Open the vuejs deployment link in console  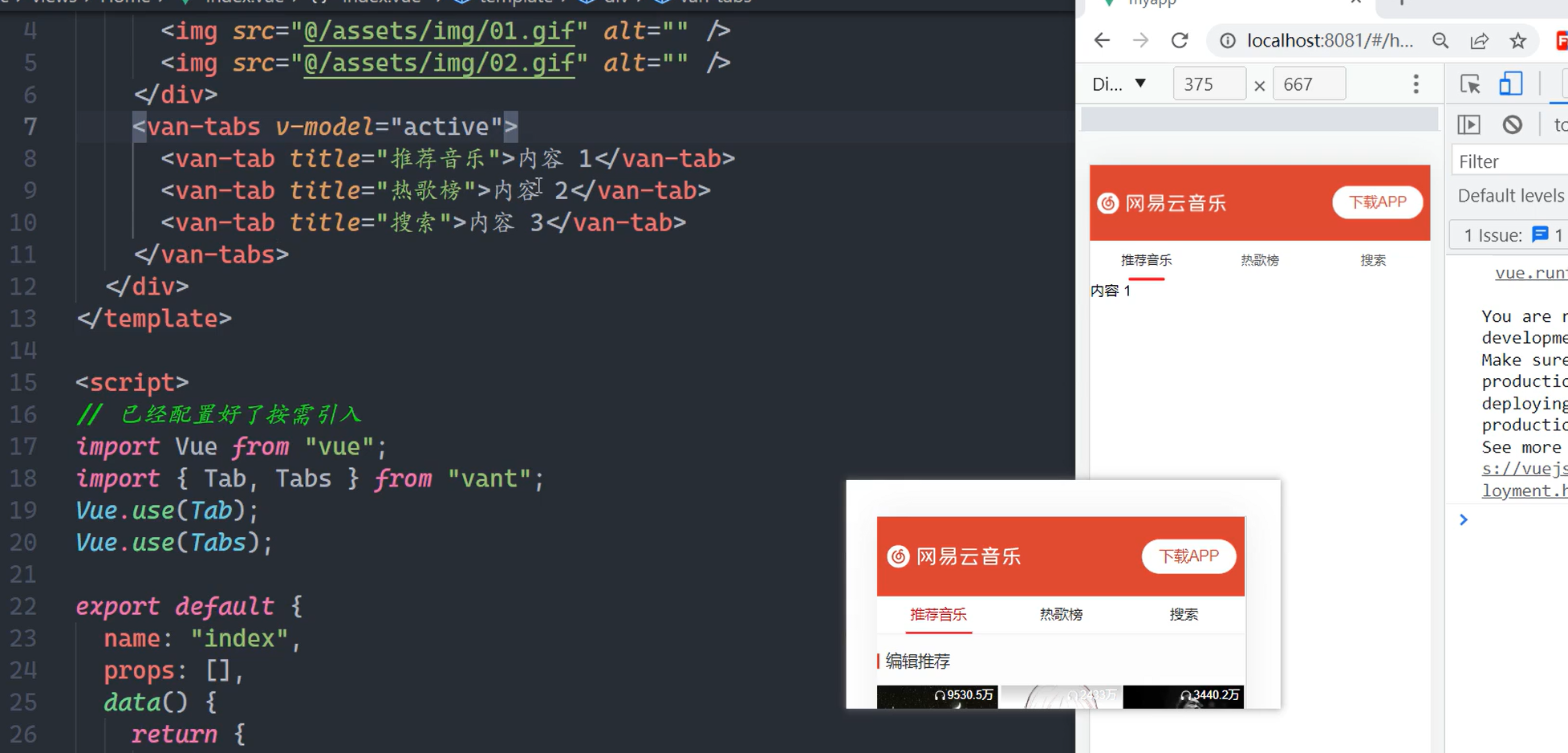tap(1525, 480)
